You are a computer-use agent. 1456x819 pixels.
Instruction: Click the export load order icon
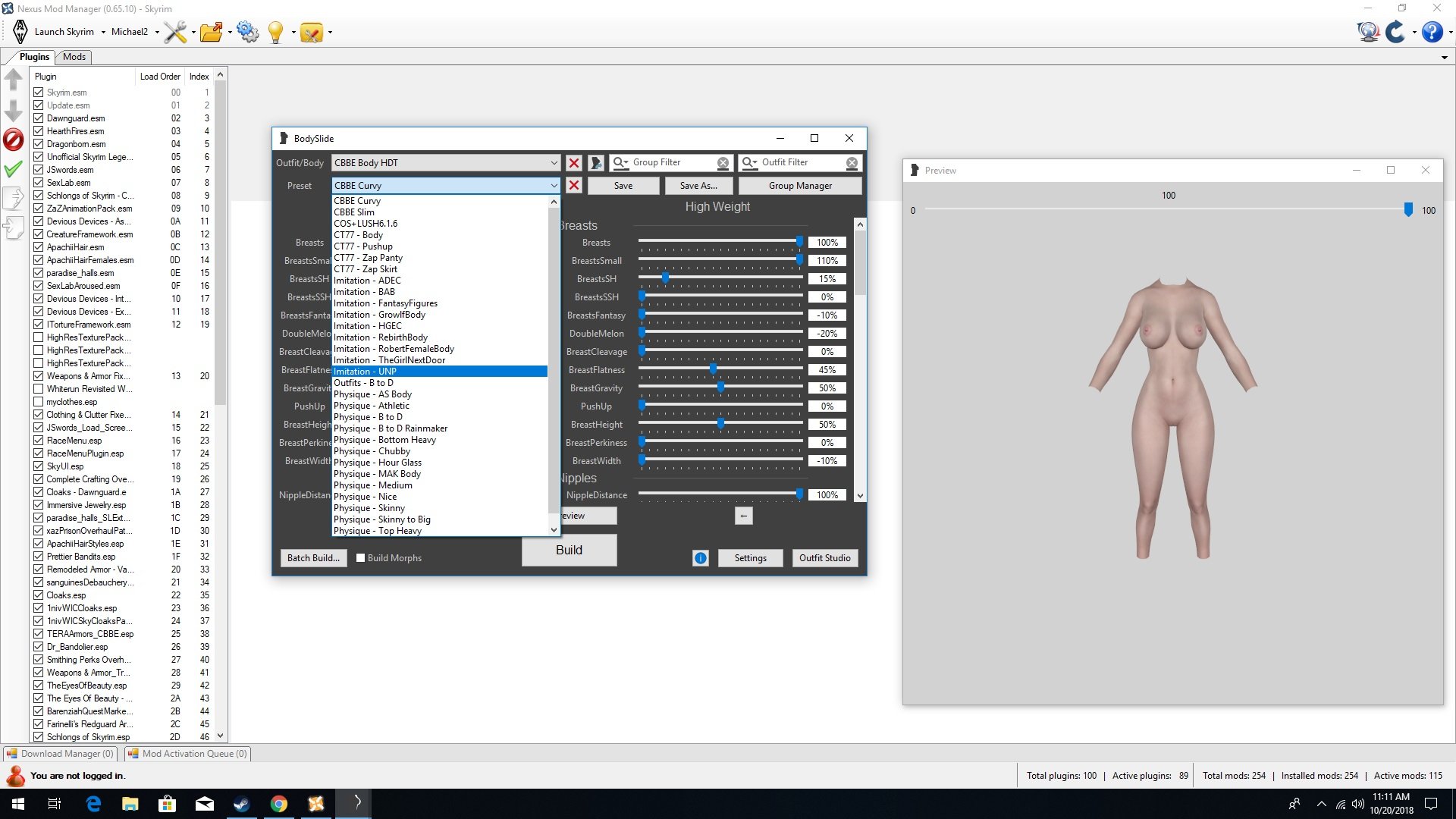pyautogui.click(x=14, y=199)
